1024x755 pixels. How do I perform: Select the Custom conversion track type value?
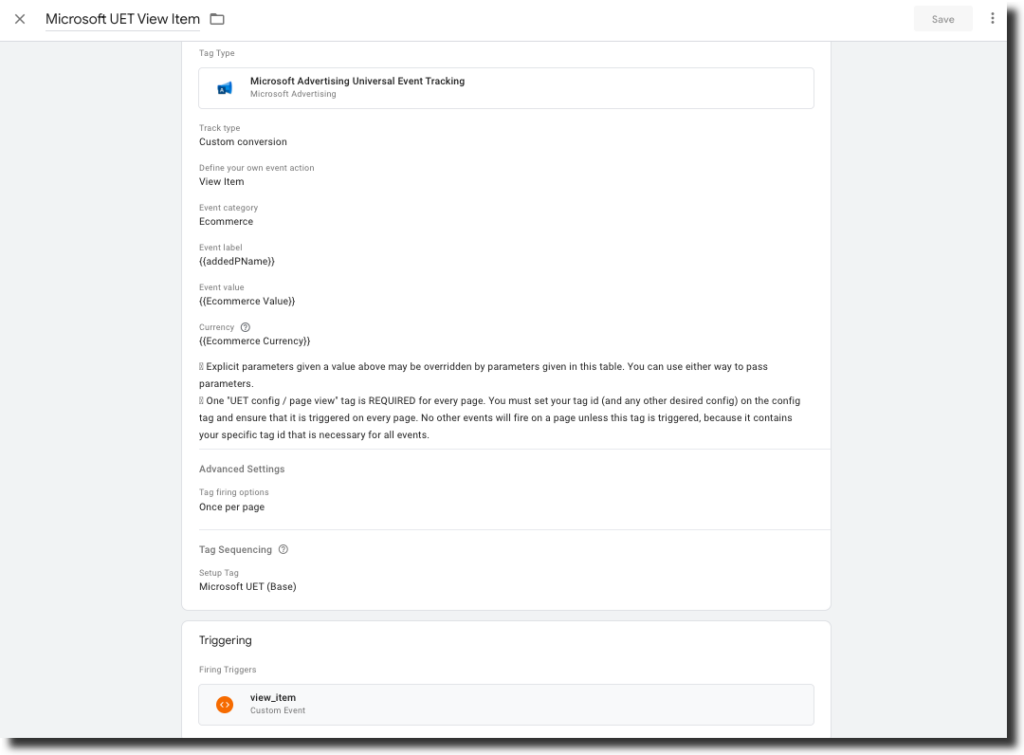click(243, 142)
